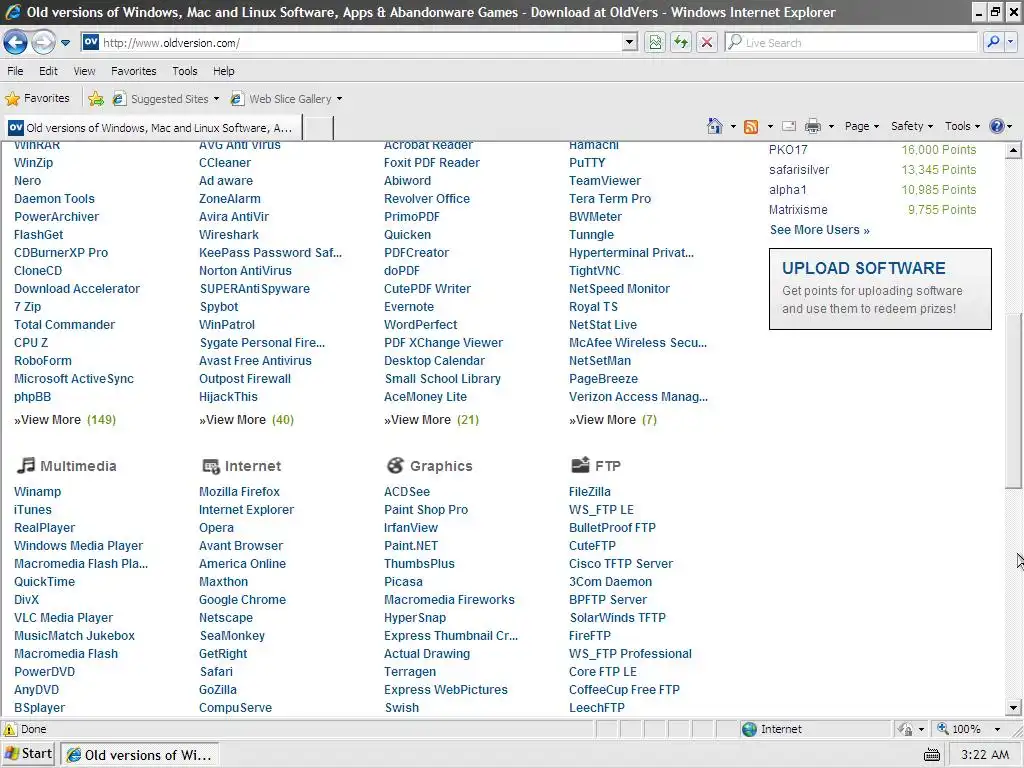
Task: Open the Web Slice Gallery dropdown
Action: (x=286, y=99)
